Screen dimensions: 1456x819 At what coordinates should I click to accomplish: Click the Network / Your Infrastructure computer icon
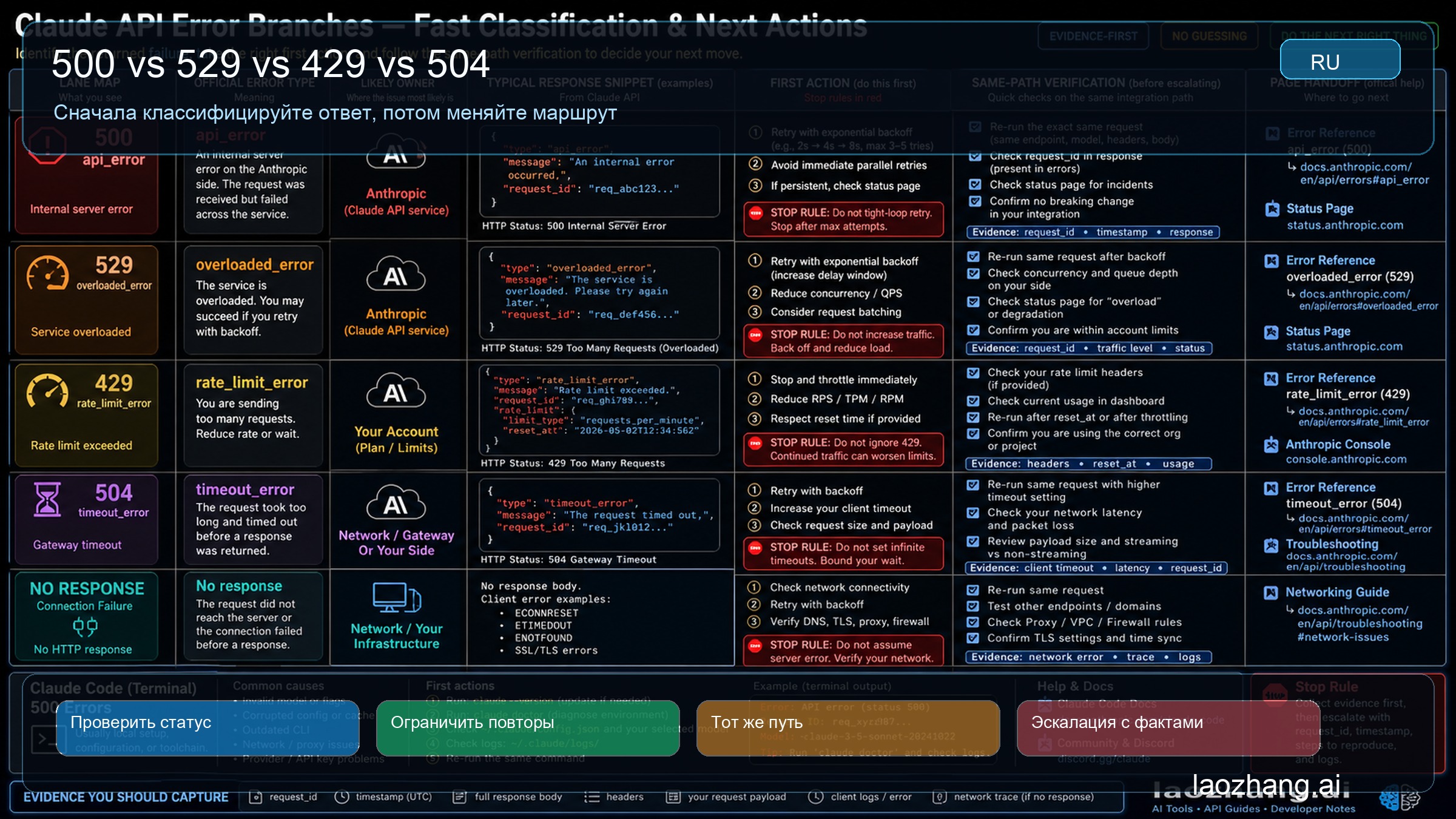point(397,598)
